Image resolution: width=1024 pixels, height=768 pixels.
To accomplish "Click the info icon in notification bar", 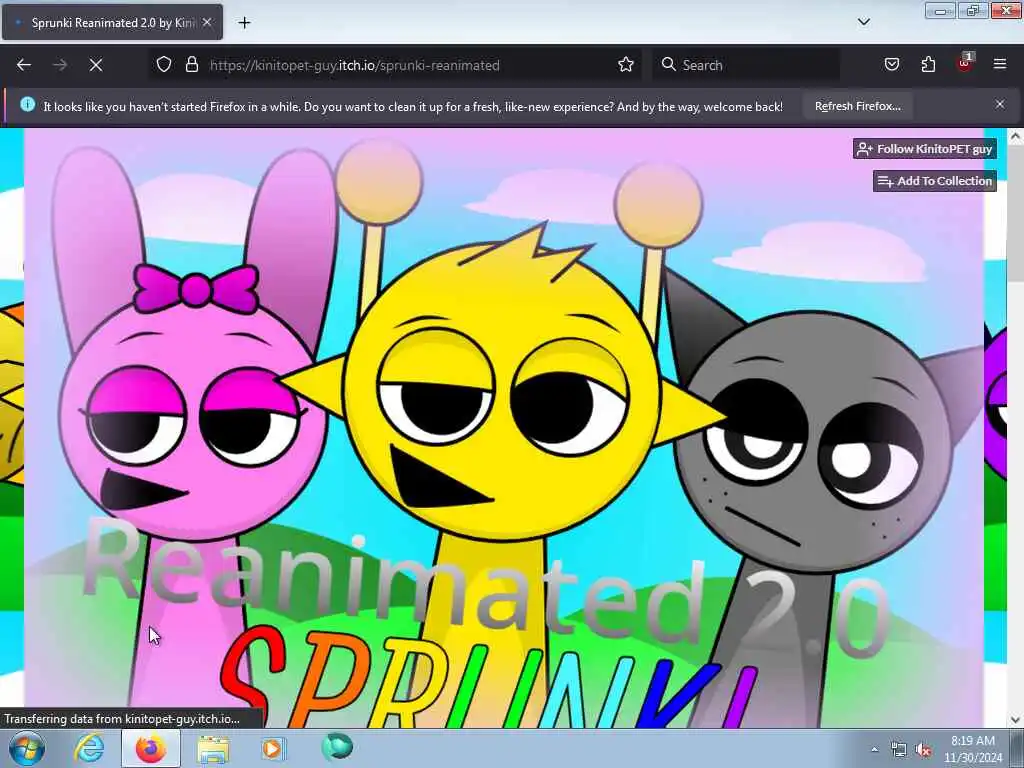I will 27,104.
